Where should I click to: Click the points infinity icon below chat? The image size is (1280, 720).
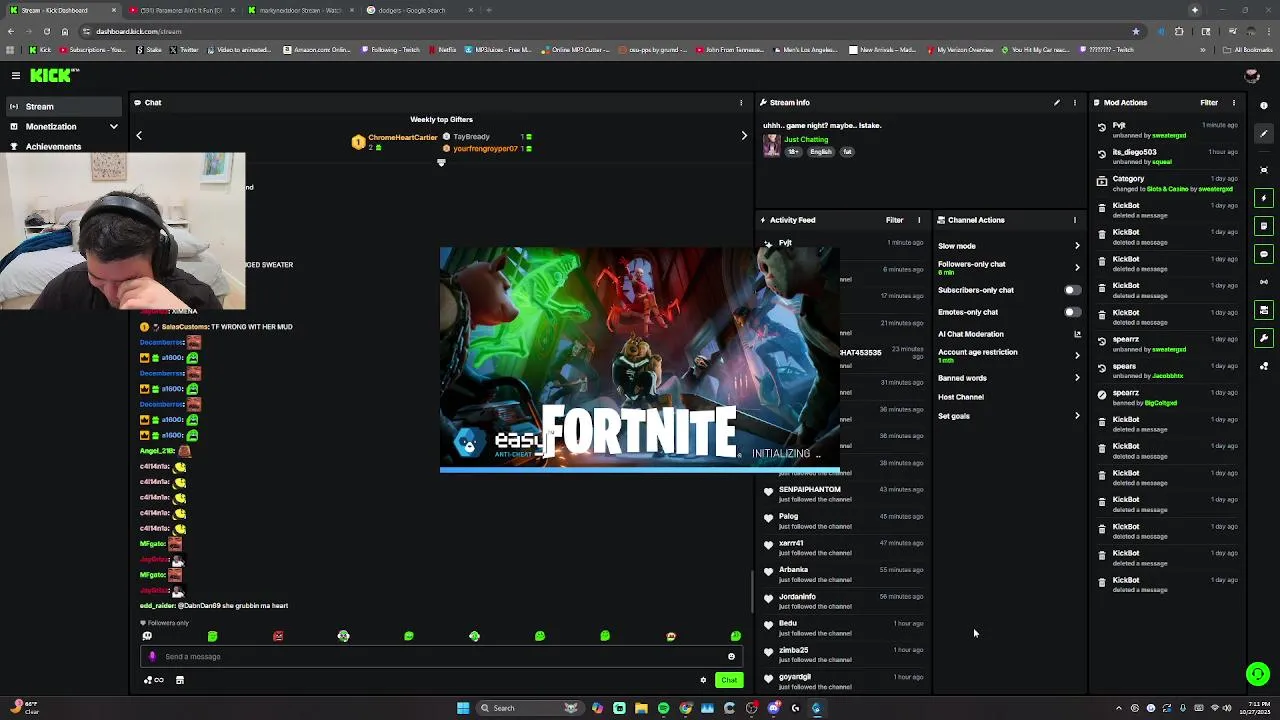point(154,680)
